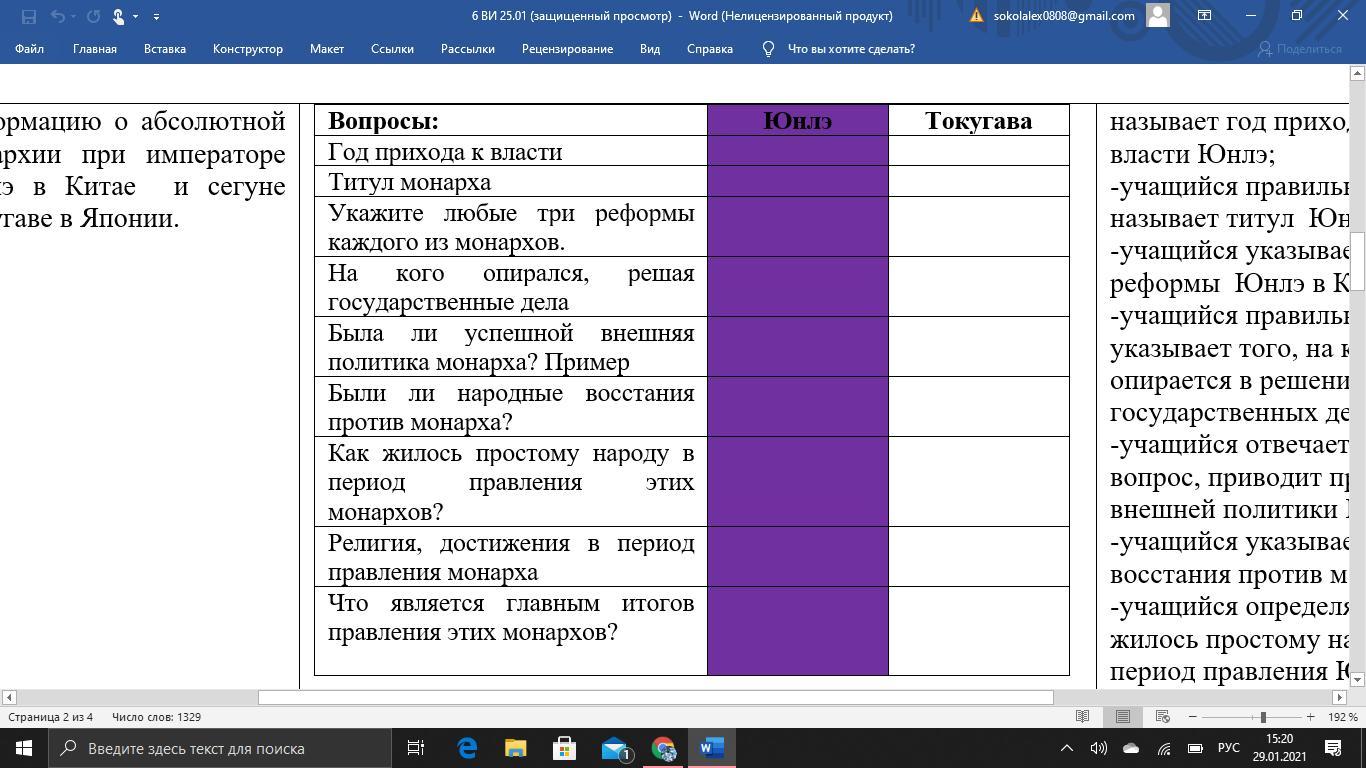
Task: Switch to the Рассылки tab
Action: tap(468, 49)
